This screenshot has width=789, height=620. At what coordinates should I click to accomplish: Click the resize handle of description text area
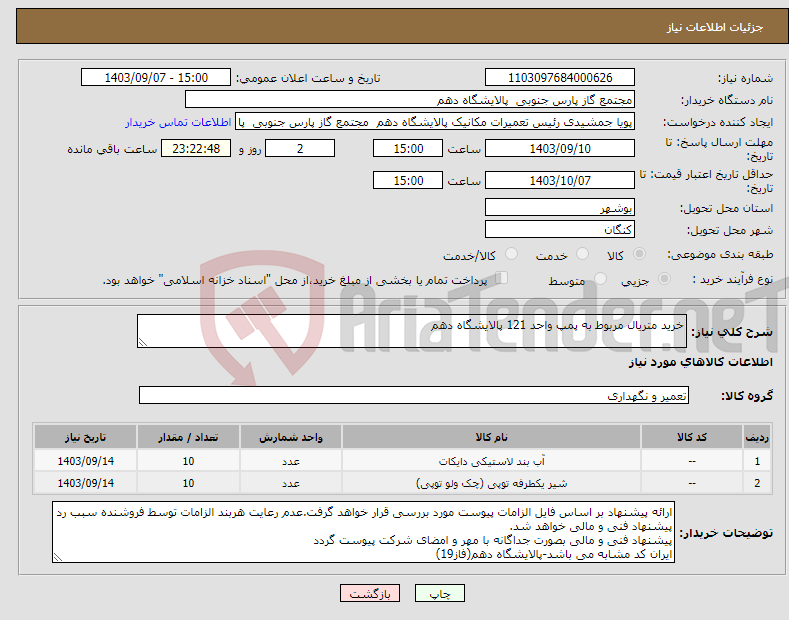click(143, 342)
